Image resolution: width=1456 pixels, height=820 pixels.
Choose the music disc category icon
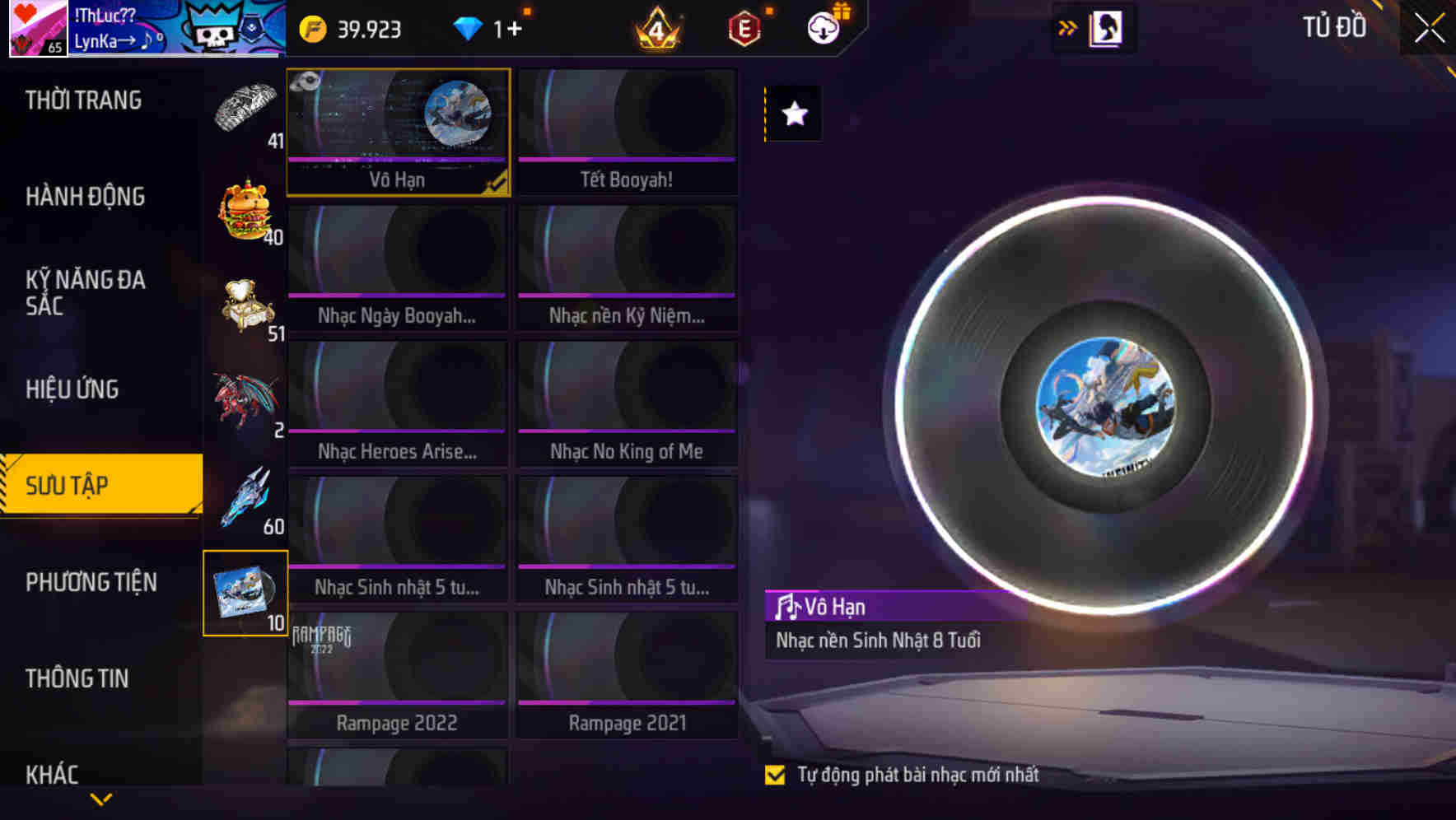click(245, 593)
